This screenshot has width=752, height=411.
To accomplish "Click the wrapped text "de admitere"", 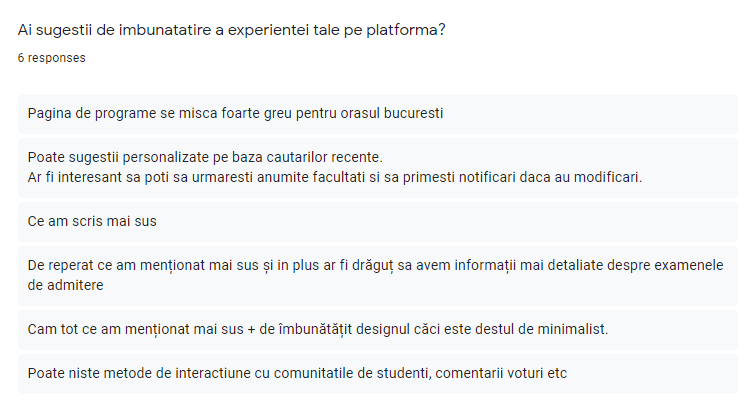I will coord(66,285).
